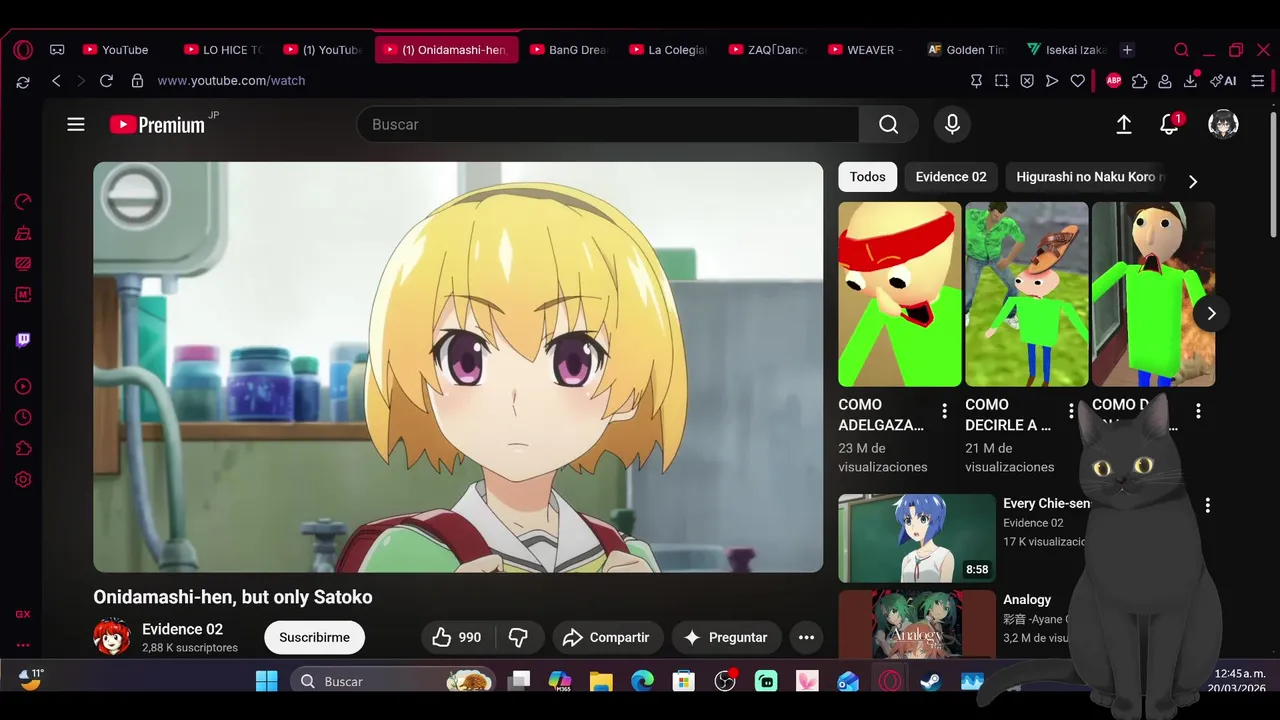The image size is (1280, 720).
Task: Open the Every Chie-sen video thumbnail
Action: 917,538
